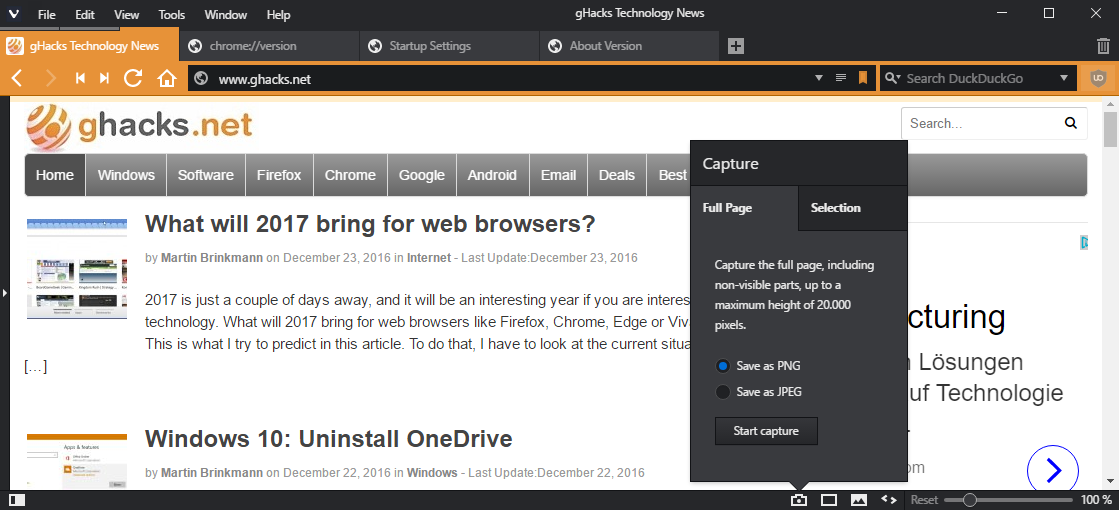Go to the Home nav item
Screen dimensions: 1119x510
55,175
